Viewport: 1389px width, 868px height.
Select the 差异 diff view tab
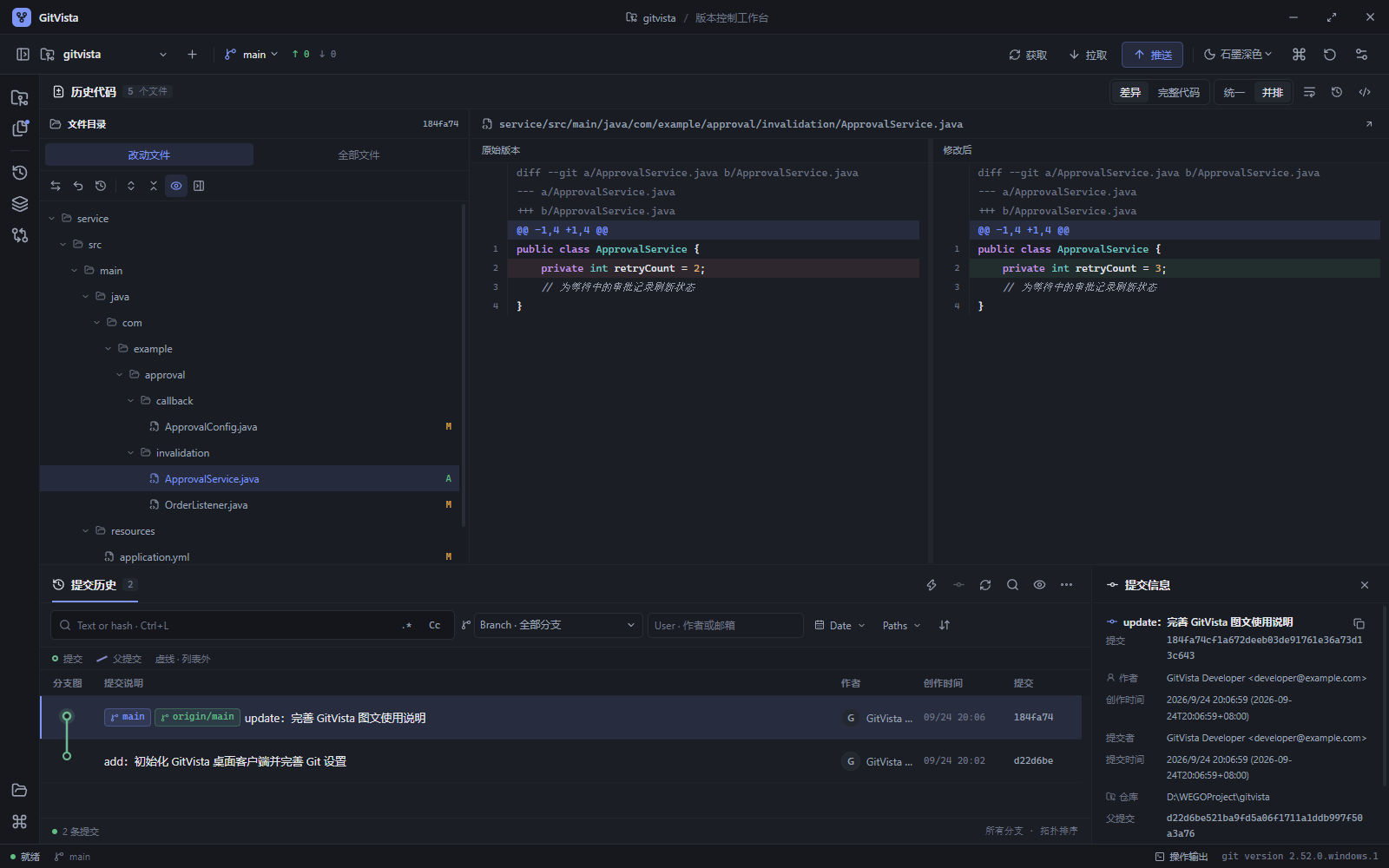tap(1130, 92)
